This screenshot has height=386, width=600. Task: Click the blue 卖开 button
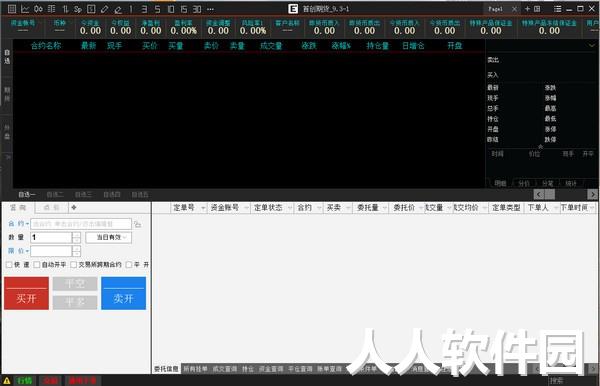[124, 293]
